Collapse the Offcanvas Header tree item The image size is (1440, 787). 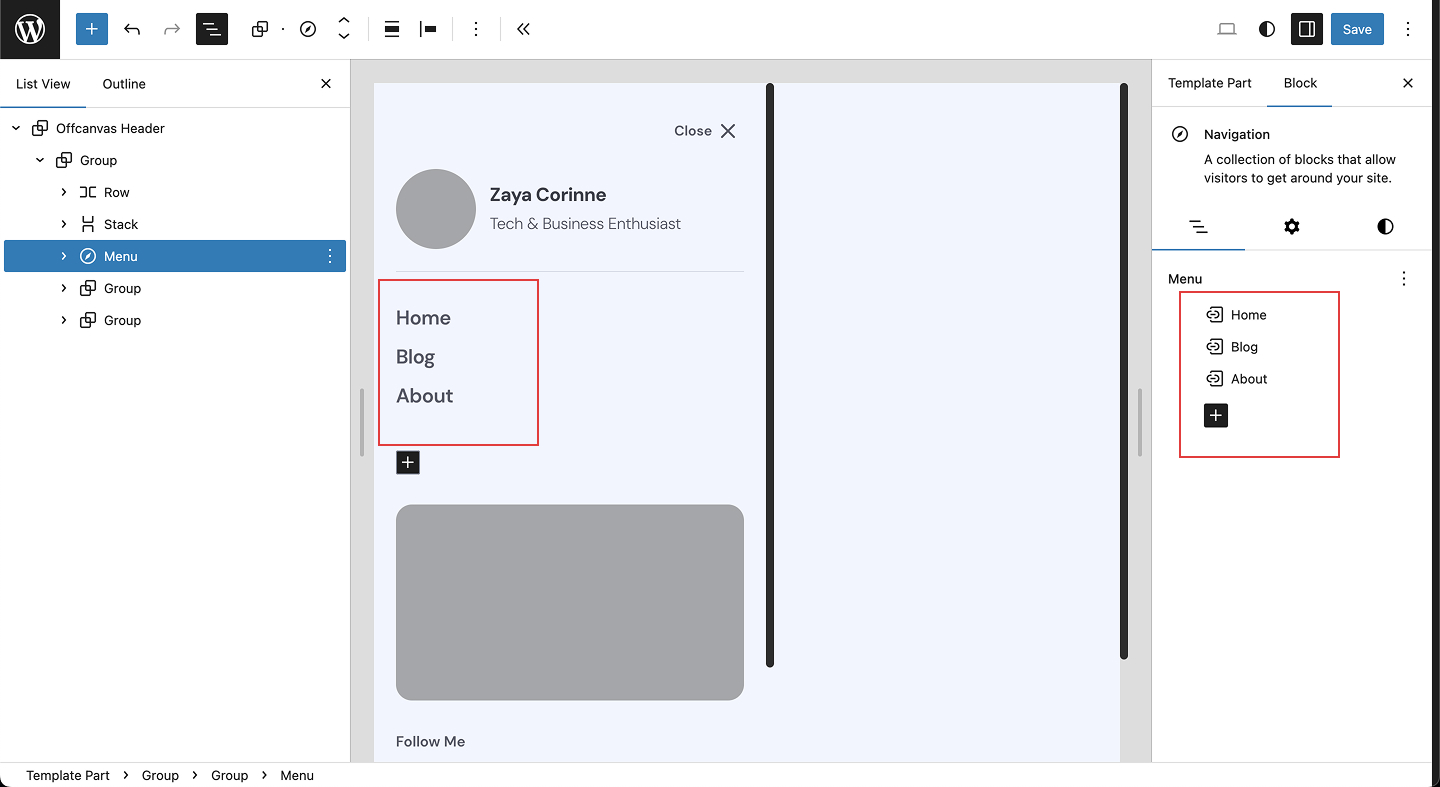tap(16, 128)
